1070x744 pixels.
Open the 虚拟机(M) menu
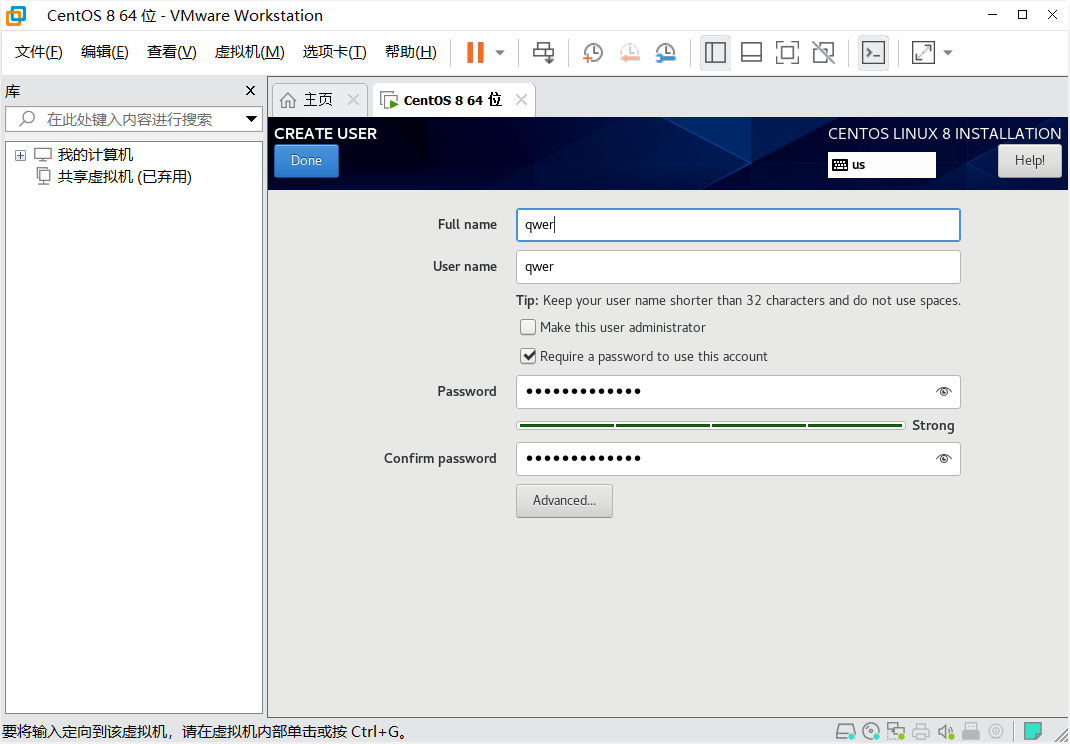[x=249, y=52]
